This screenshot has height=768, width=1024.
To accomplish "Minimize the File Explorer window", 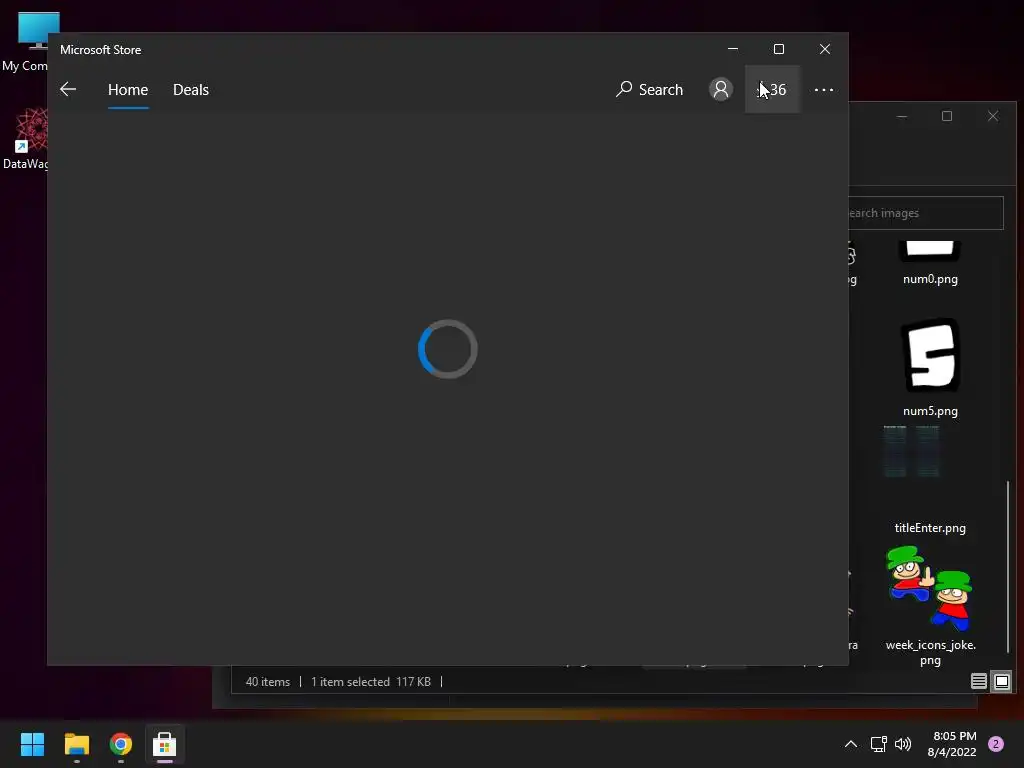I will click(902, 116).
